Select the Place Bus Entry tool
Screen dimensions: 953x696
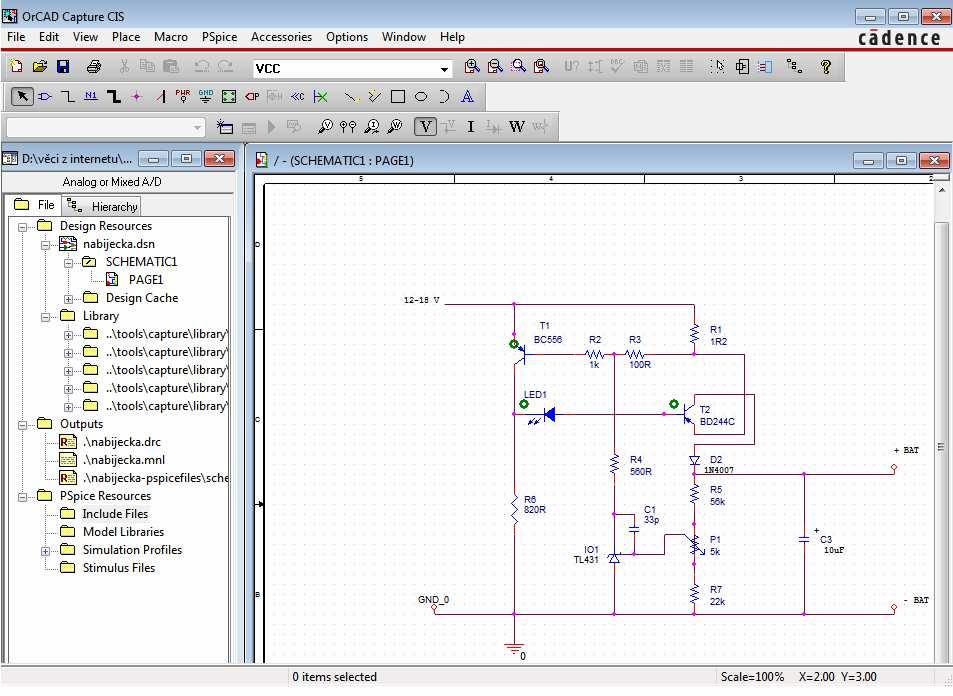tap(160, 97)
